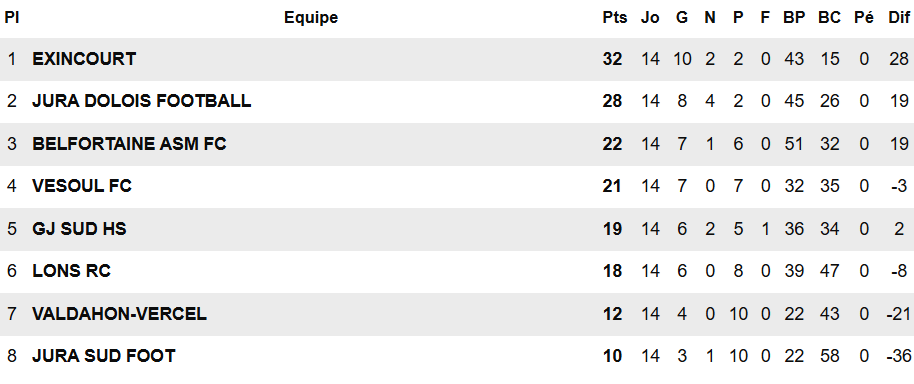Click GJ SUD HS forfeit value 1
914x384 pixels.
765,228
